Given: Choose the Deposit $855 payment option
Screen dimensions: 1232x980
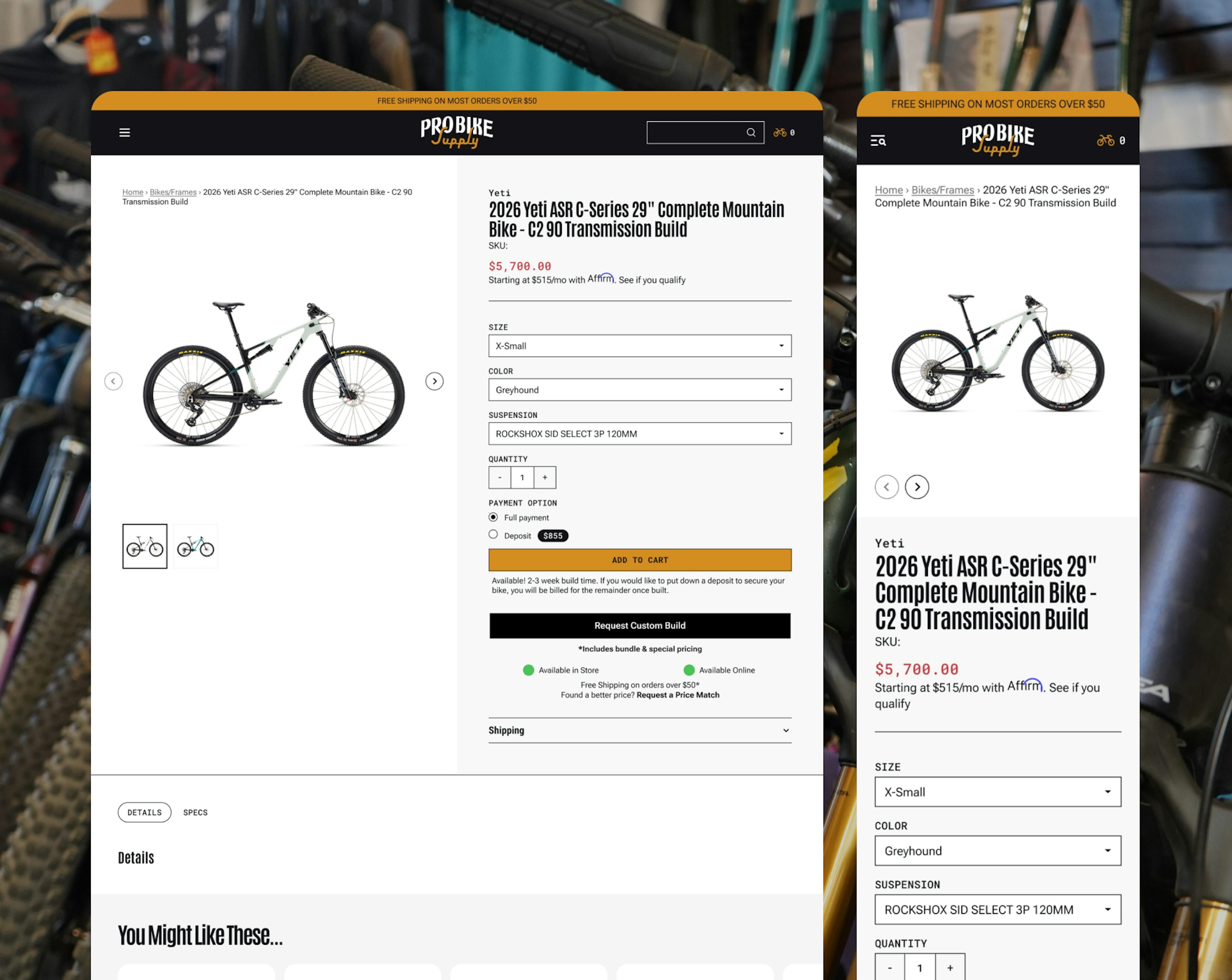Looking at the screenshot, I should (493, 534).
